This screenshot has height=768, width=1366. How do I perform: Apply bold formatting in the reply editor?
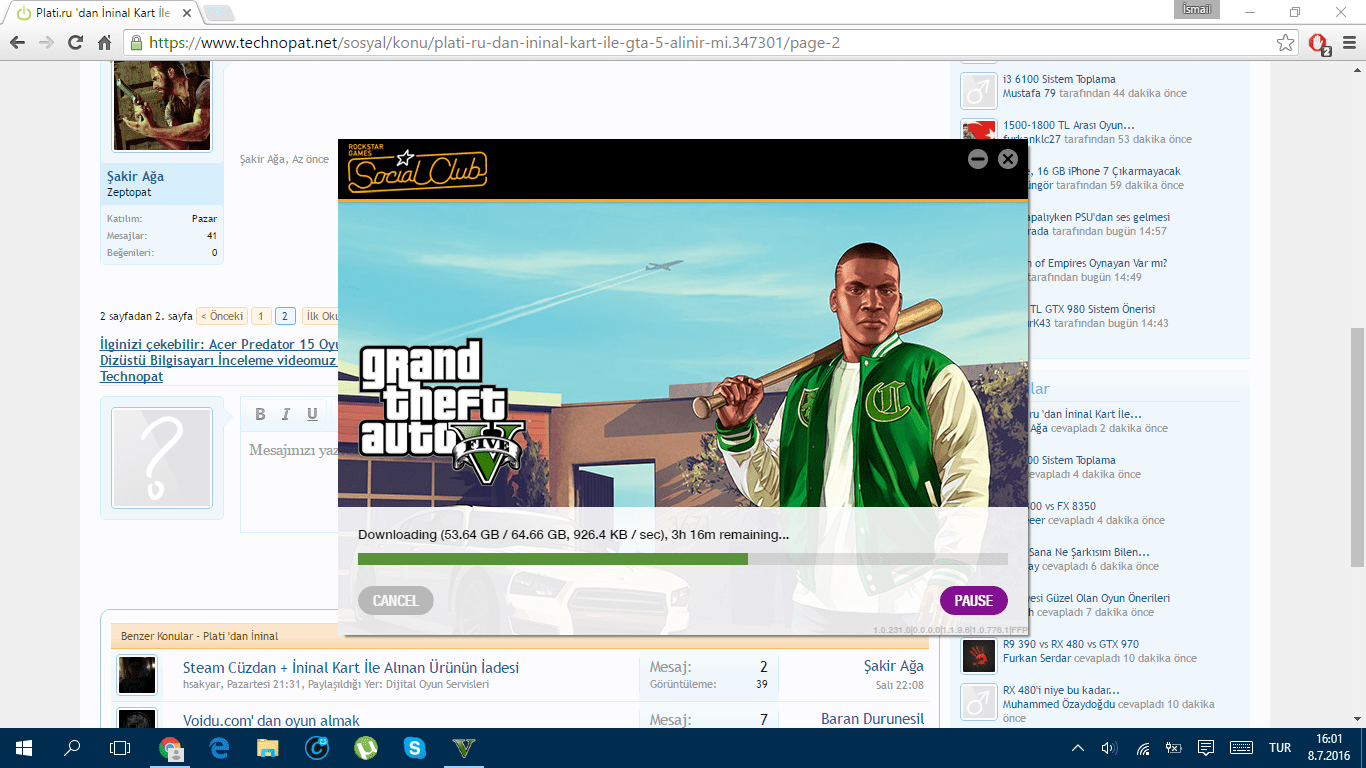click(260, 414)
